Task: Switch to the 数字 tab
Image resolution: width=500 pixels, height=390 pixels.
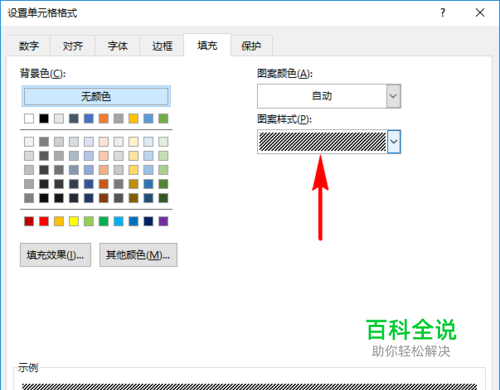Action: (x=29, y=46)
